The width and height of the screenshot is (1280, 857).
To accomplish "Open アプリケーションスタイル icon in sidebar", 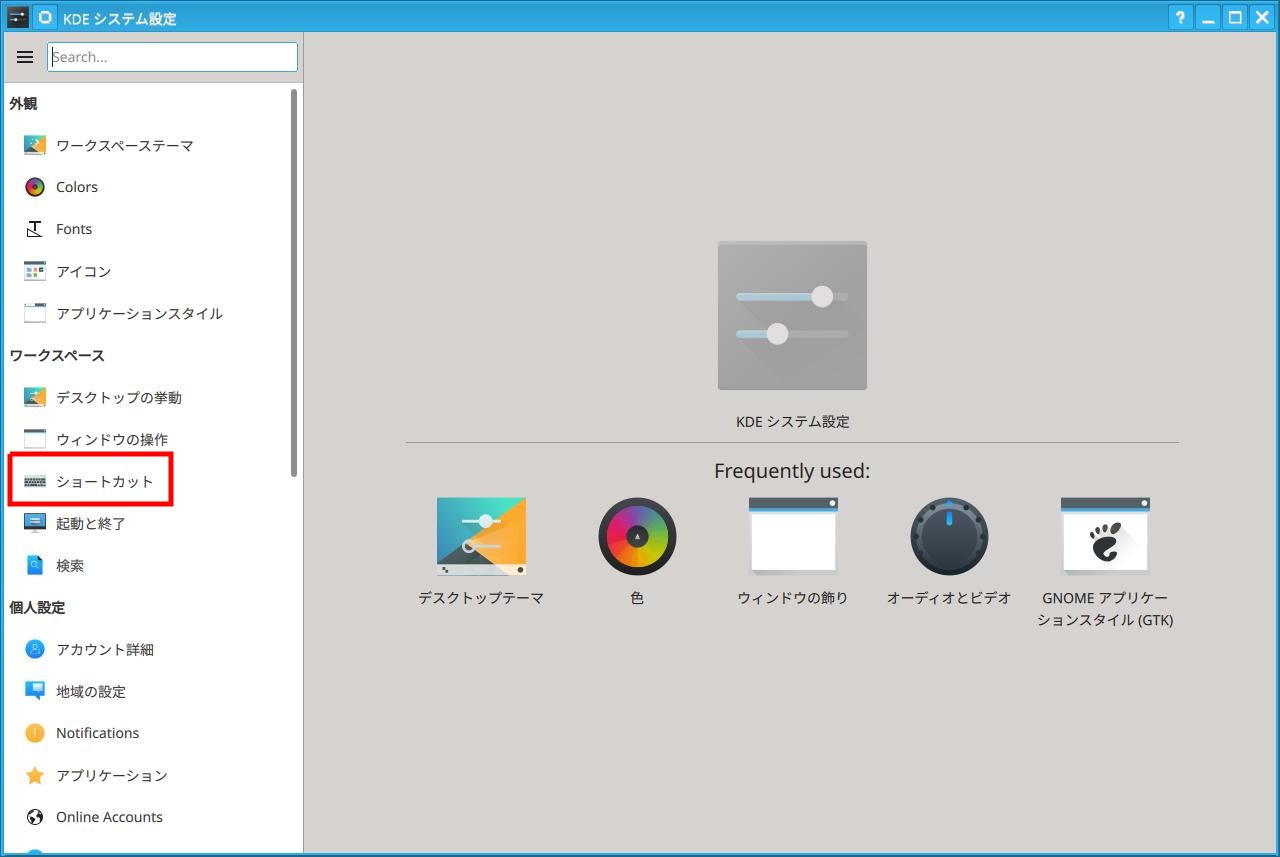I will click(35, 313).
